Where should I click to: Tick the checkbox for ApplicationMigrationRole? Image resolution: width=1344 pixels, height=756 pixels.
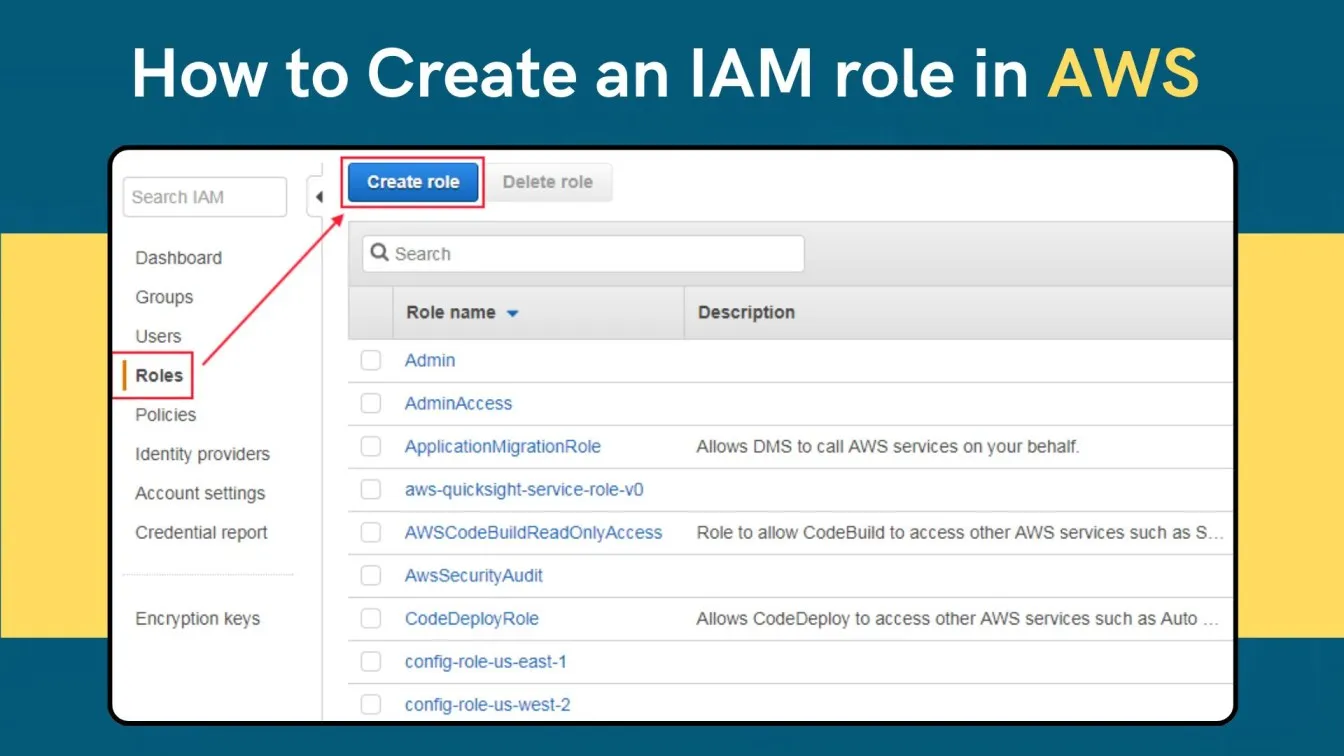(x=371, y=446)
